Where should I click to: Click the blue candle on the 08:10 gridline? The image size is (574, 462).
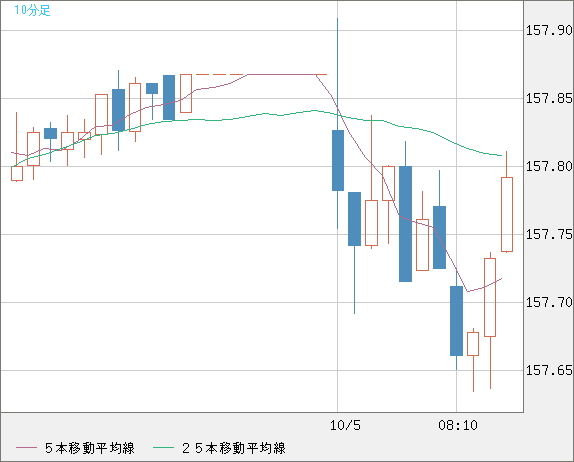456,321
